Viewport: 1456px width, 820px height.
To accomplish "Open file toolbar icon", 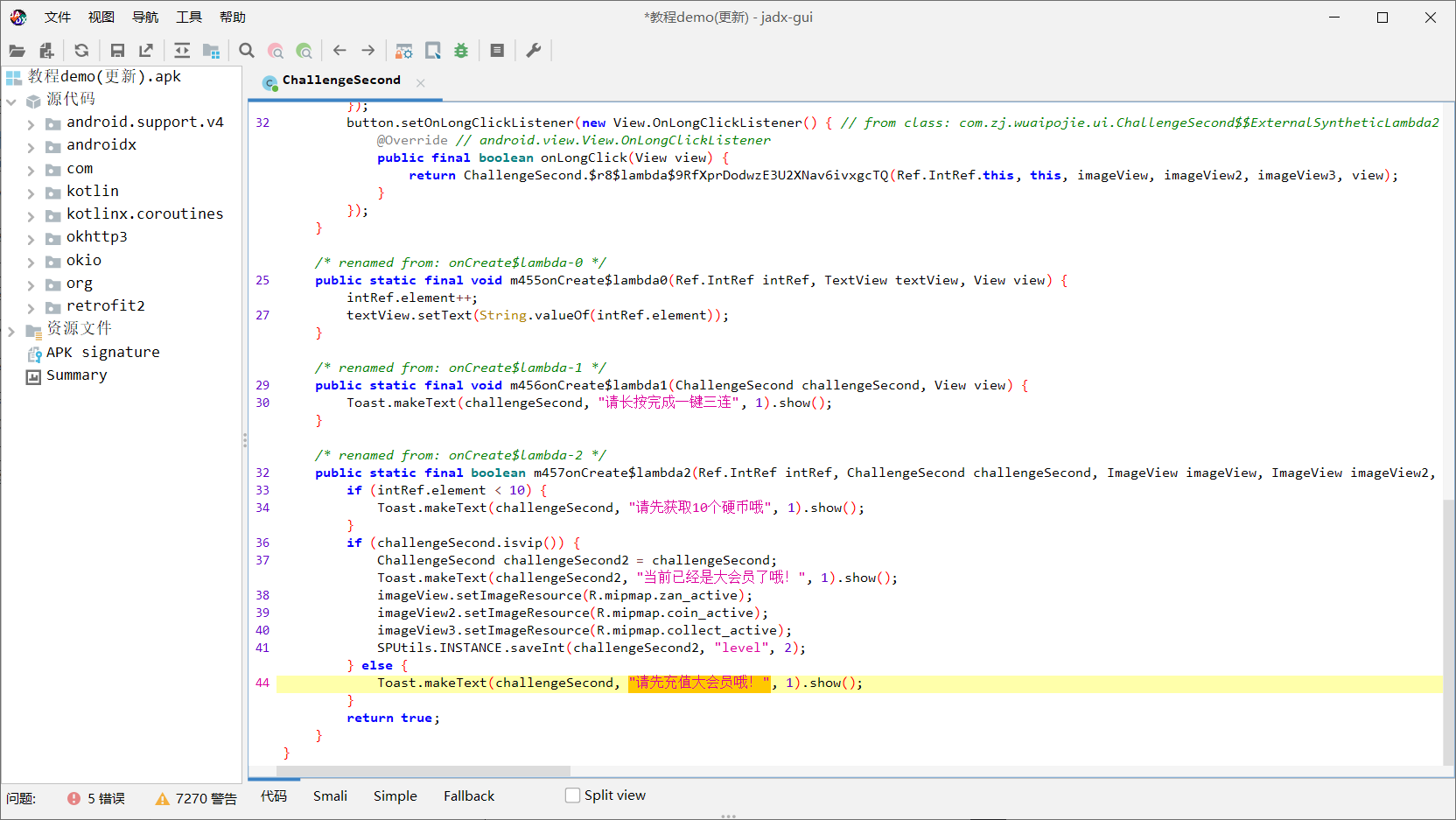I will 17,51.
